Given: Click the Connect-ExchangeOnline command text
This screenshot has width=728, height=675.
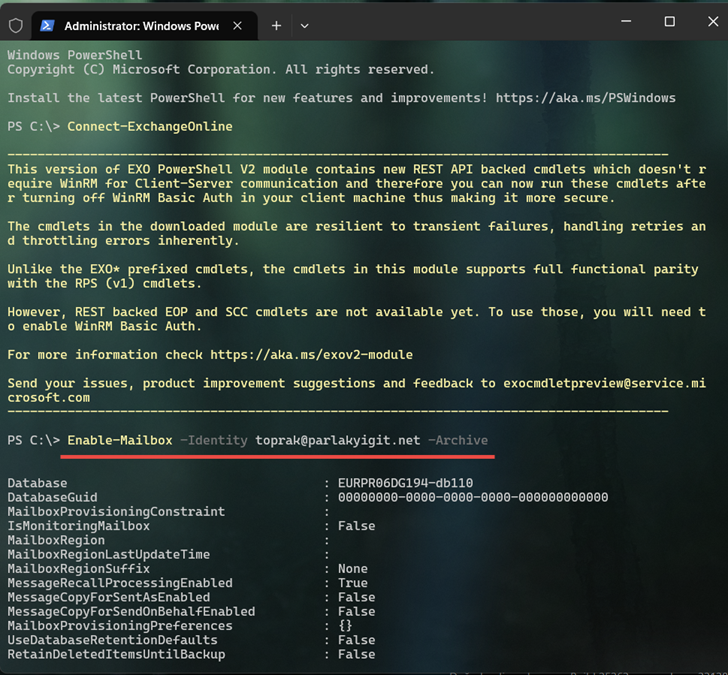Looking at the screenshot, I should coord(150,126).
